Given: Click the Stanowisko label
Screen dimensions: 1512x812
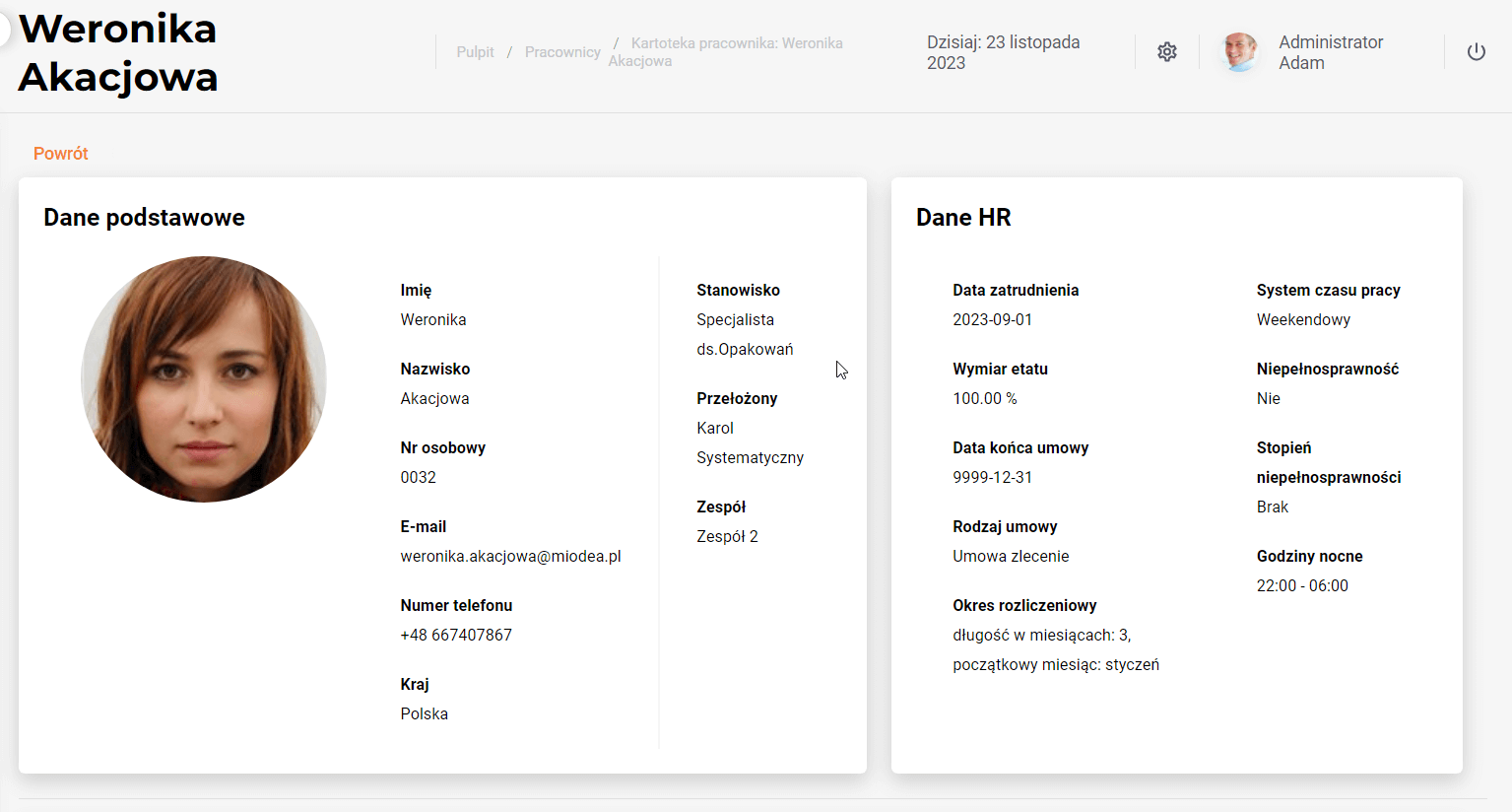Looking at the screenshot, I should [x=738, y=290].
